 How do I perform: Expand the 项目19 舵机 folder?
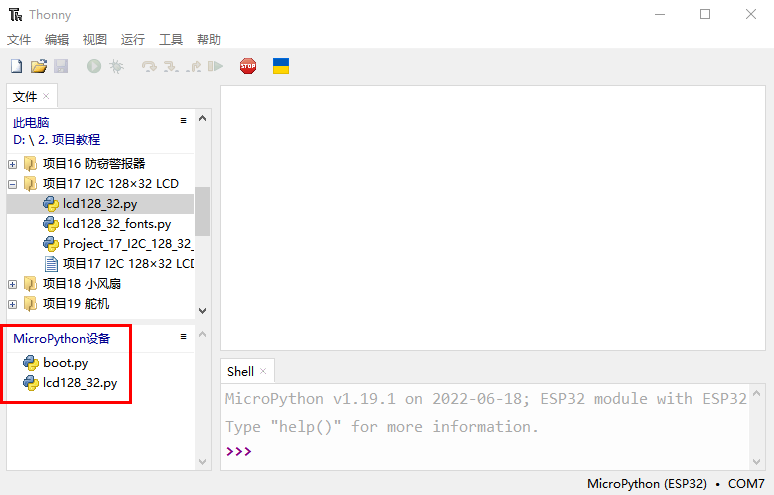[12, 304]
